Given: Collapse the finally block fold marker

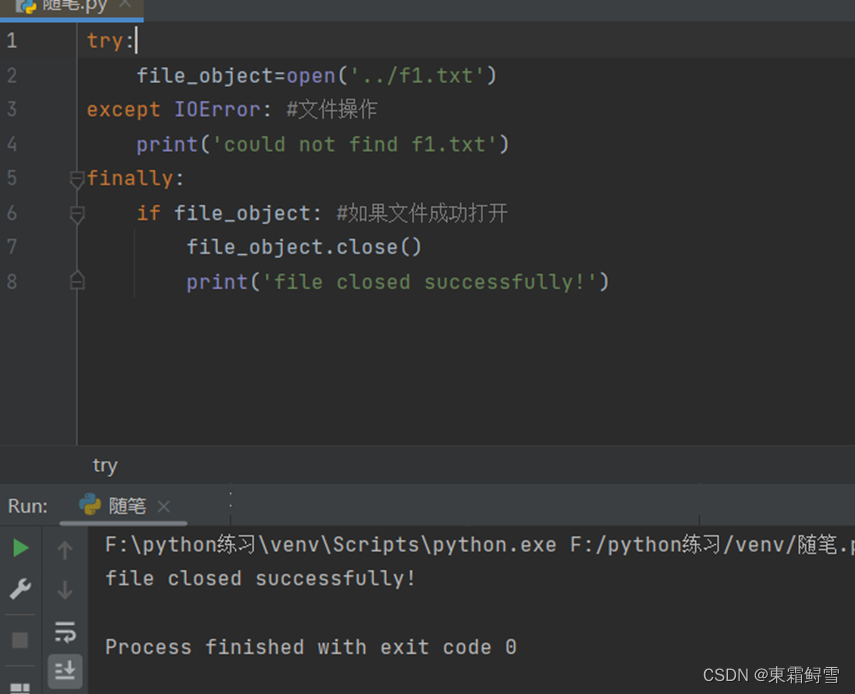Looking at the screenshot, I should 77,179.
